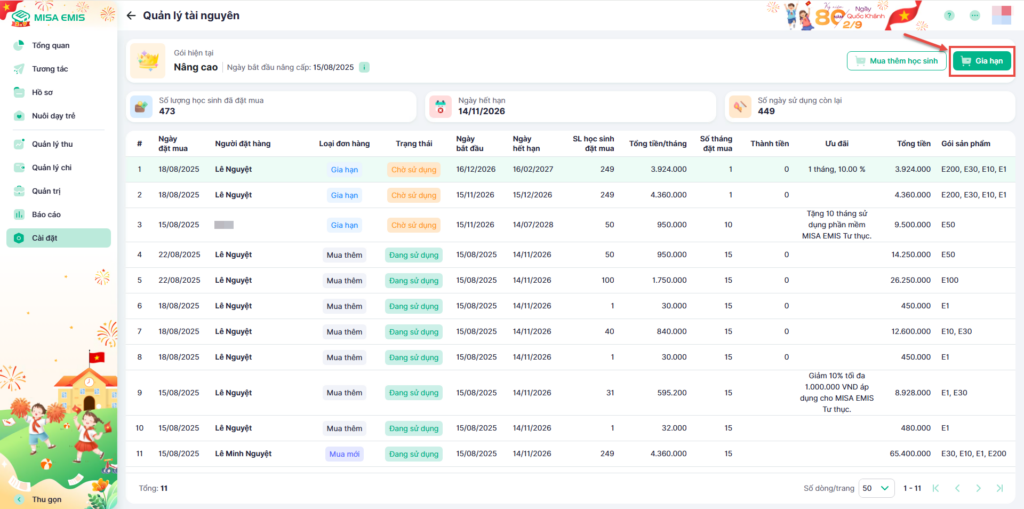Click the Gia hạn renewal button
The width and height of the screenshot is (1024, 509).
point(981,61)
